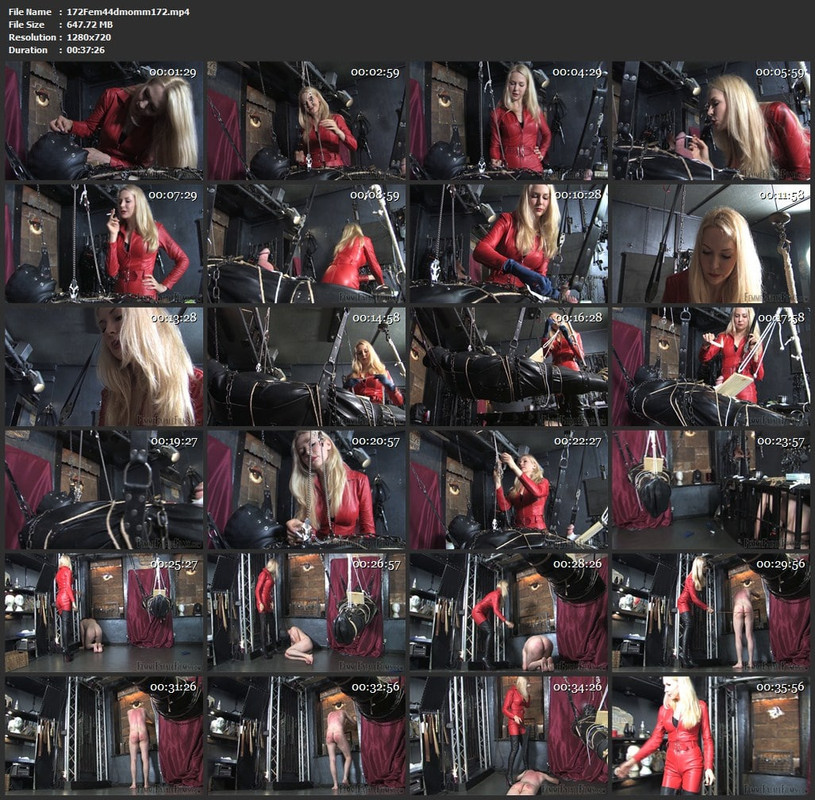Select the file size value 647.72 MB
This screenshot has width=815, height=800.
point(89,24)
